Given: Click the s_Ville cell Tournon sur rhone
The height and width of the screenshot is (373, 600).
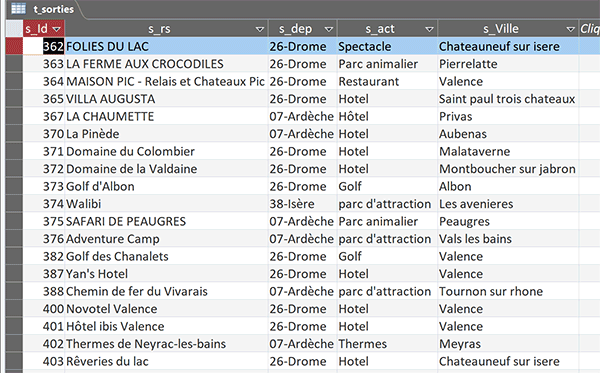Looking at the screenshot, I should pyautogui.click(x=508, y=292).
